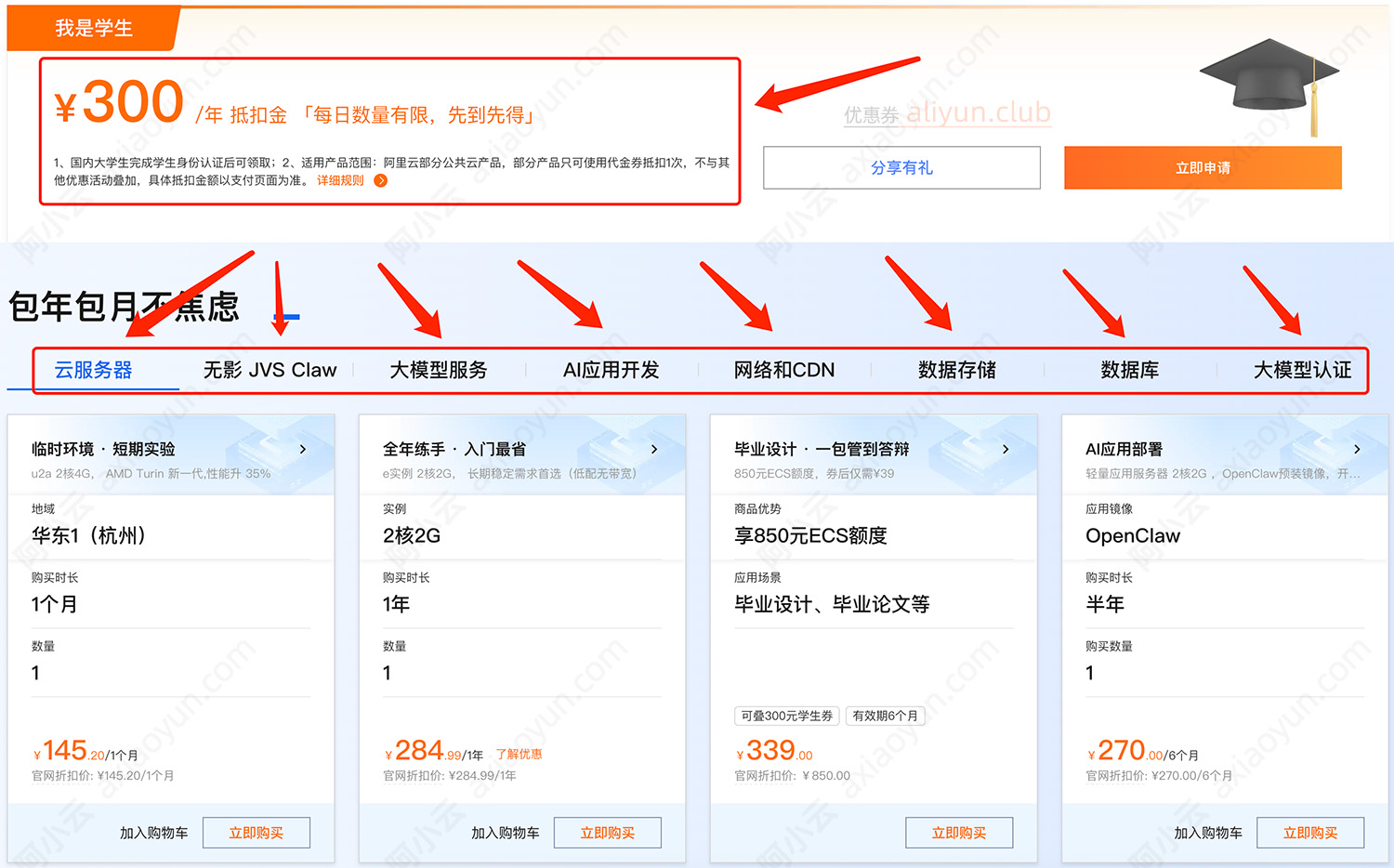The width and height of the screenshot is (1394, 868).
Task: Click 立即购买 for the ¥284.99 plan
Action: [608, 833]
